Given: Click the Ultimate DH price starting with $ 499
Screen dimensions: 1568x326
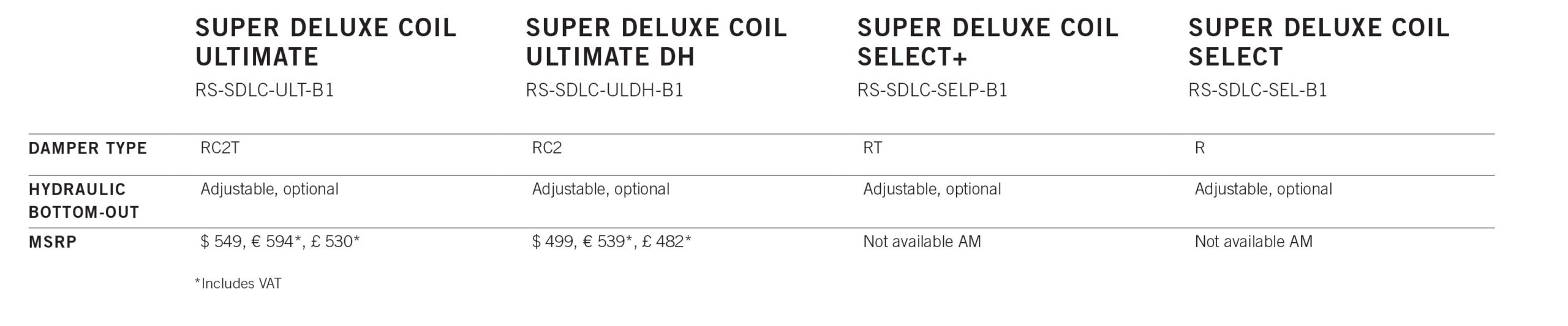Looking at the screenshot, I should coord(611,242).
